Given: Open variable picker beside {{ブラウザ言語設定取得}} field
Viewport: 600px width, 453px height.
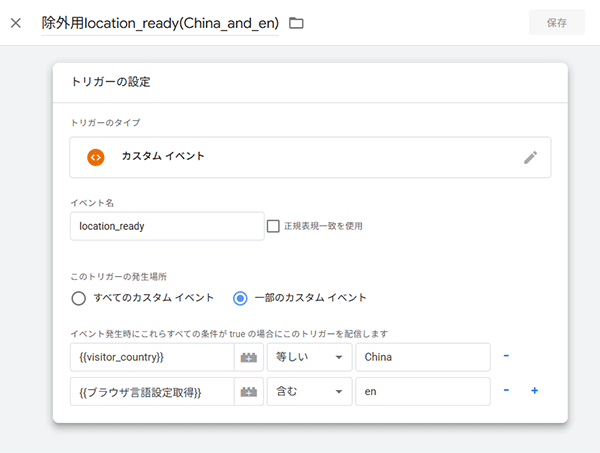Looking at the screenshot, I should (249, 391).
